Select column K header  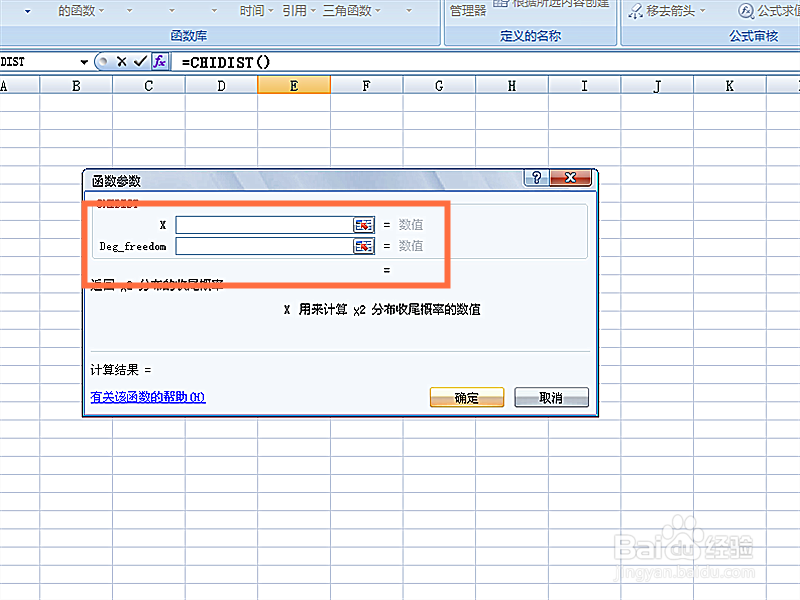[730, 86]
